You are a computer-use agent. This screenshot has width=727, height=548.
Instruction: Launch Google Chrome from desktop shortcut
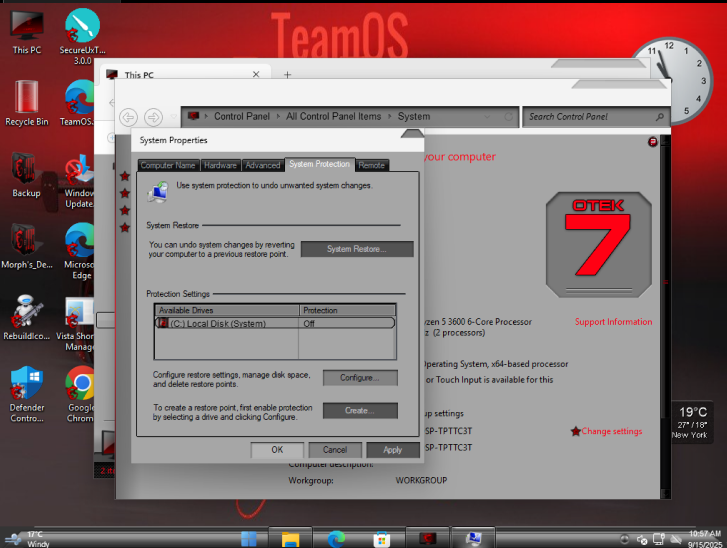click(80, 394)
